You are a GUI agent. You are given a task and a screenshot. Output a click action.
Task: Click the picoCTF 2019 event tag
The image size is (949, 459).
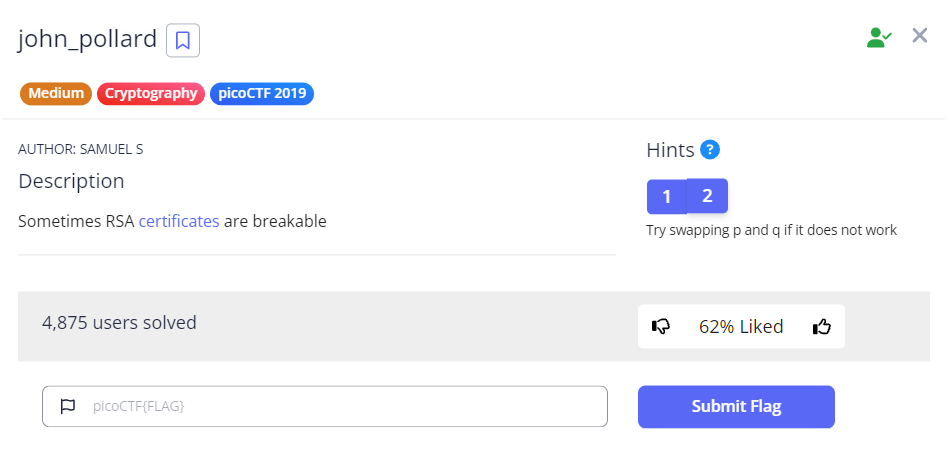[262, 94]
